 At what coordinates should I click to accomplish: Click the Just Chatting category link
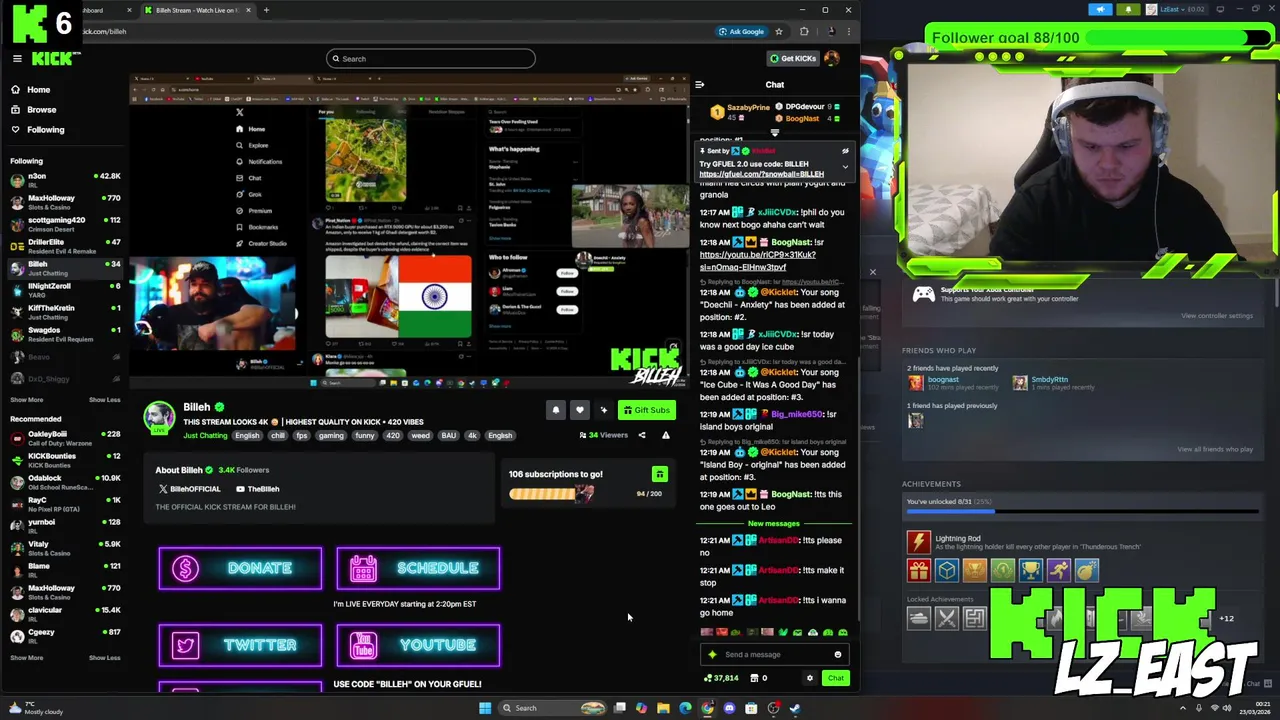pyautogui.click(x=205, y=436)
